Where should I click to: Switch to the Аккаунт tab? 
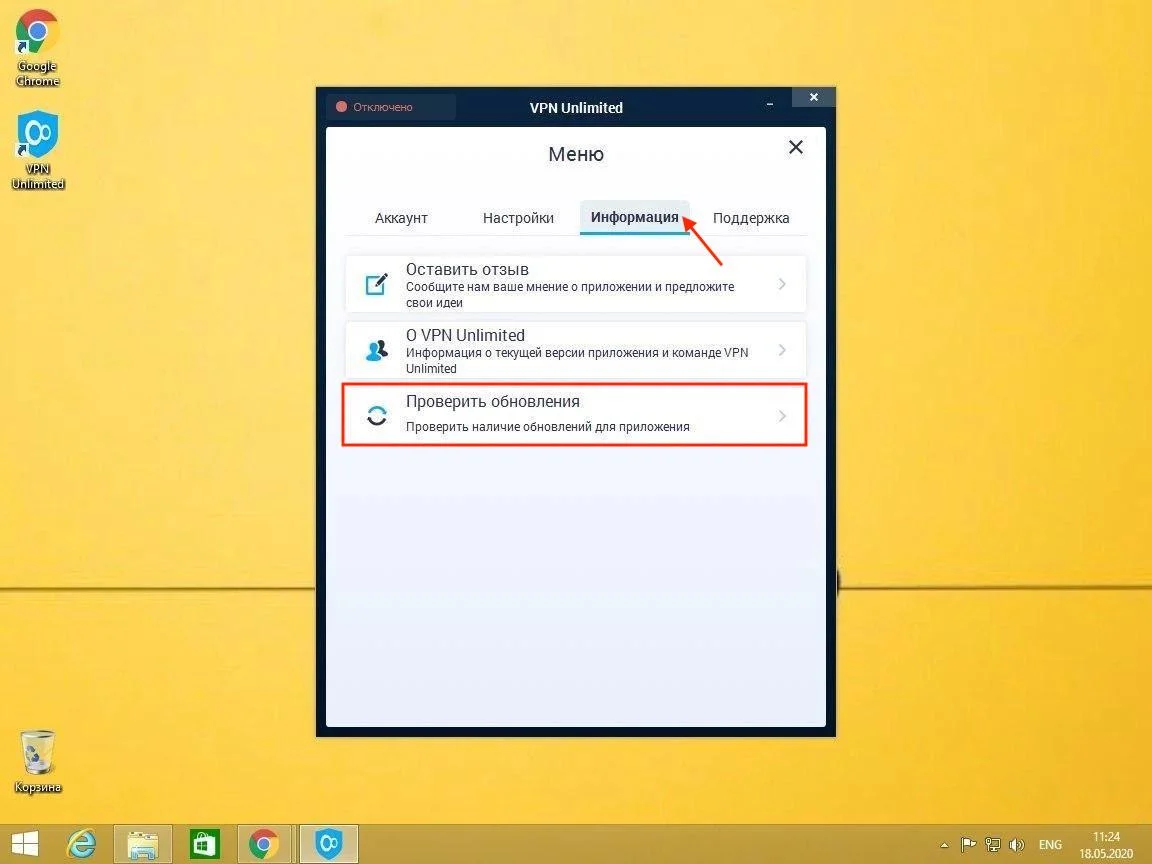[401, 218]
